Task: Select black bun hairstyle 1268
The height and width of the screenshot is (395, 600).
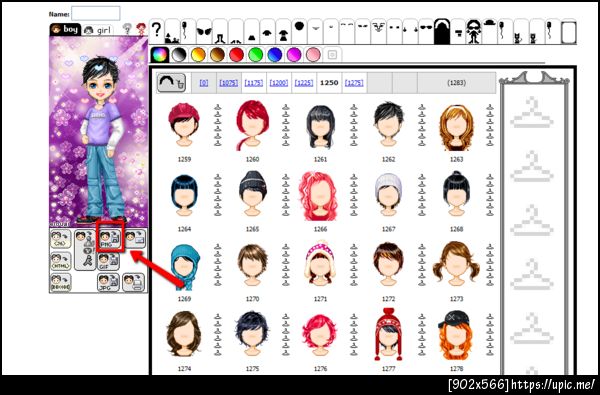Action: 456,194
